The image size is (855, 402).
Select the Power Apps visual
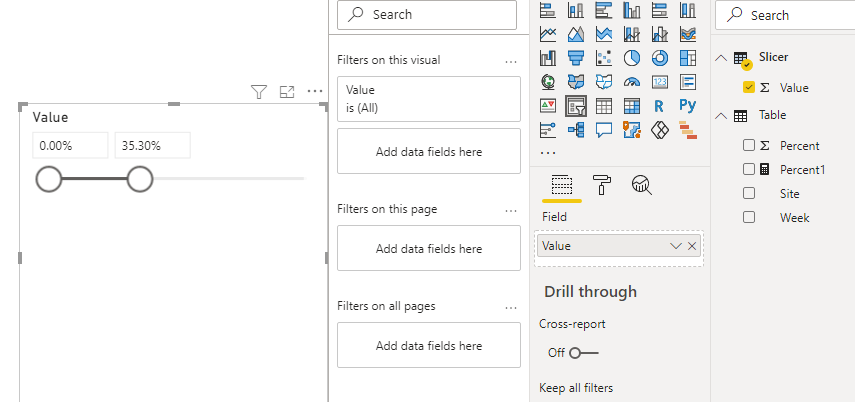click(x=660, y=129)
